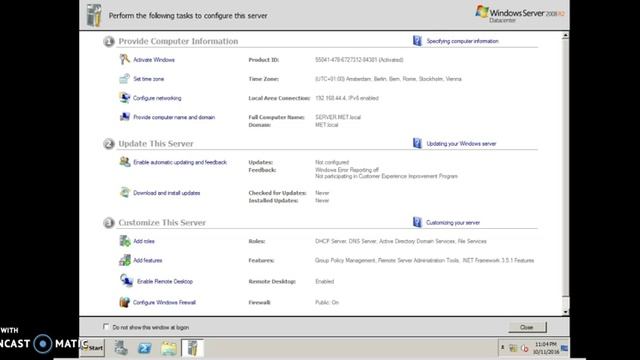Click the Firewall Public: On value
640x360 pixels.
pos(327,302)
